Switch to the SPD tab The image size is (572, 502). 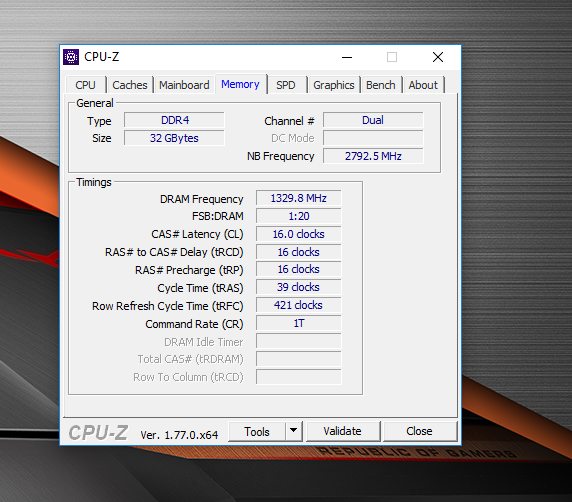(286, 85)
